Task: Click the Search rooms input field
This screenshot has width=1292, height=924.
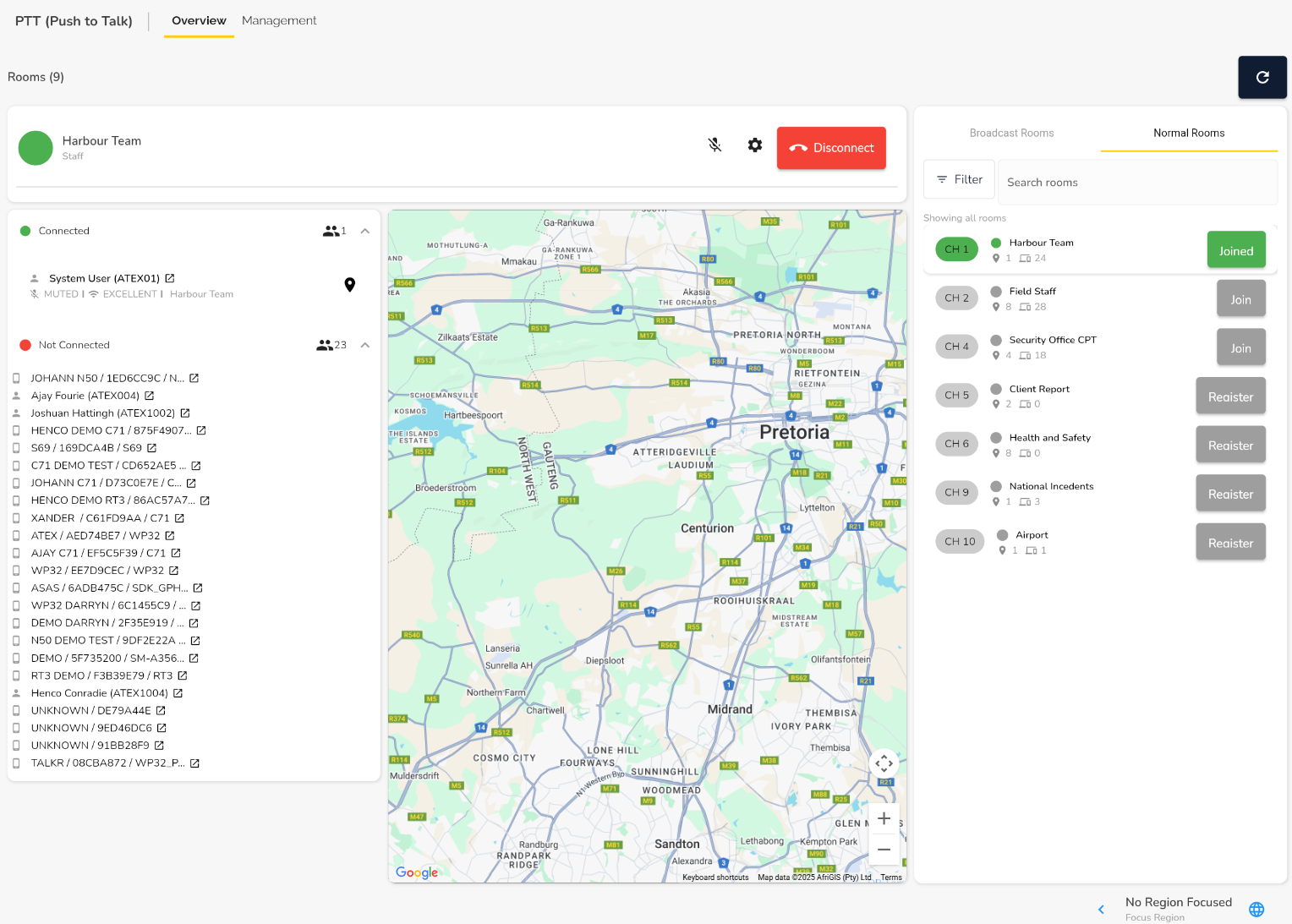Action: click(1137, 182)
